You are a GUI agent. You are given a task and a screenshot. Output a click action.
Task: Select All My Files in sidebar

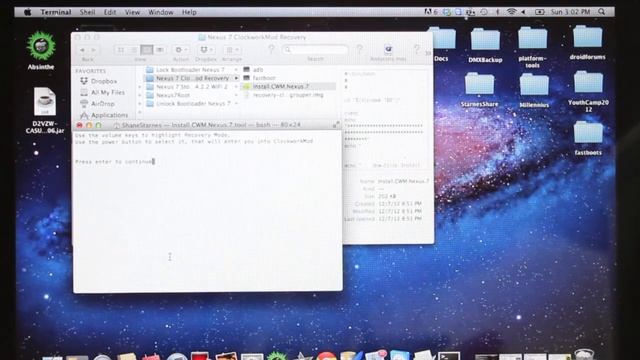click(x=102, y=92)
